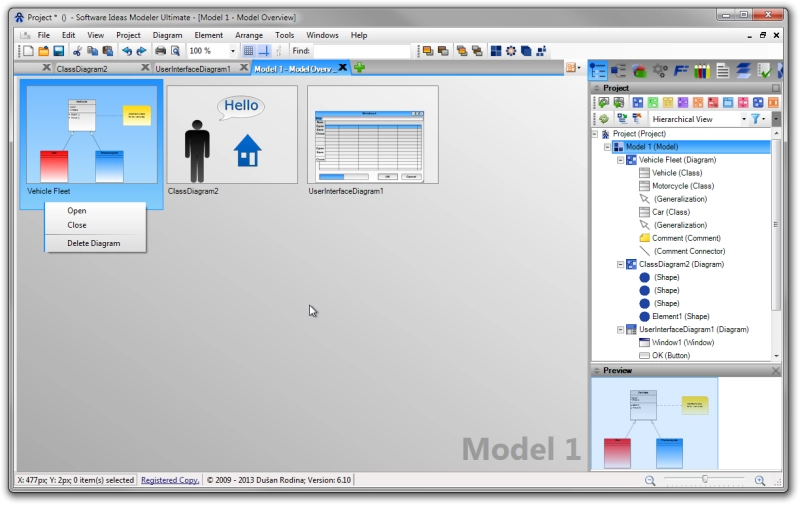The height and width of the screenshot is (505, 800).
Task: Click the zoom slider in the status bar
Action: 705,479
